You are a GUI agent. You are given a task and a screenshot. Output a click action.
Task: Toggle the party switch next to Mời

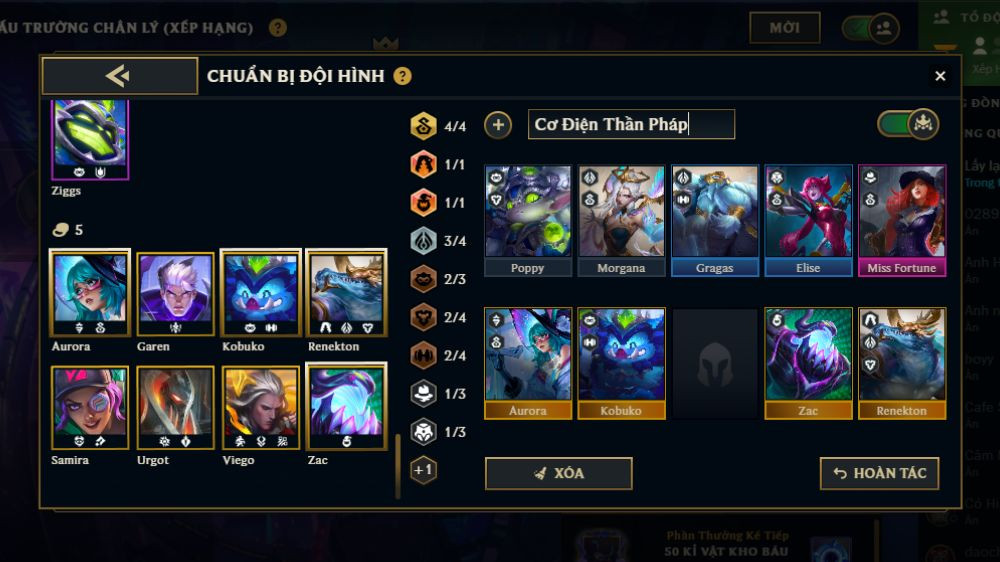pyautogui.click(x=871, y=28)
